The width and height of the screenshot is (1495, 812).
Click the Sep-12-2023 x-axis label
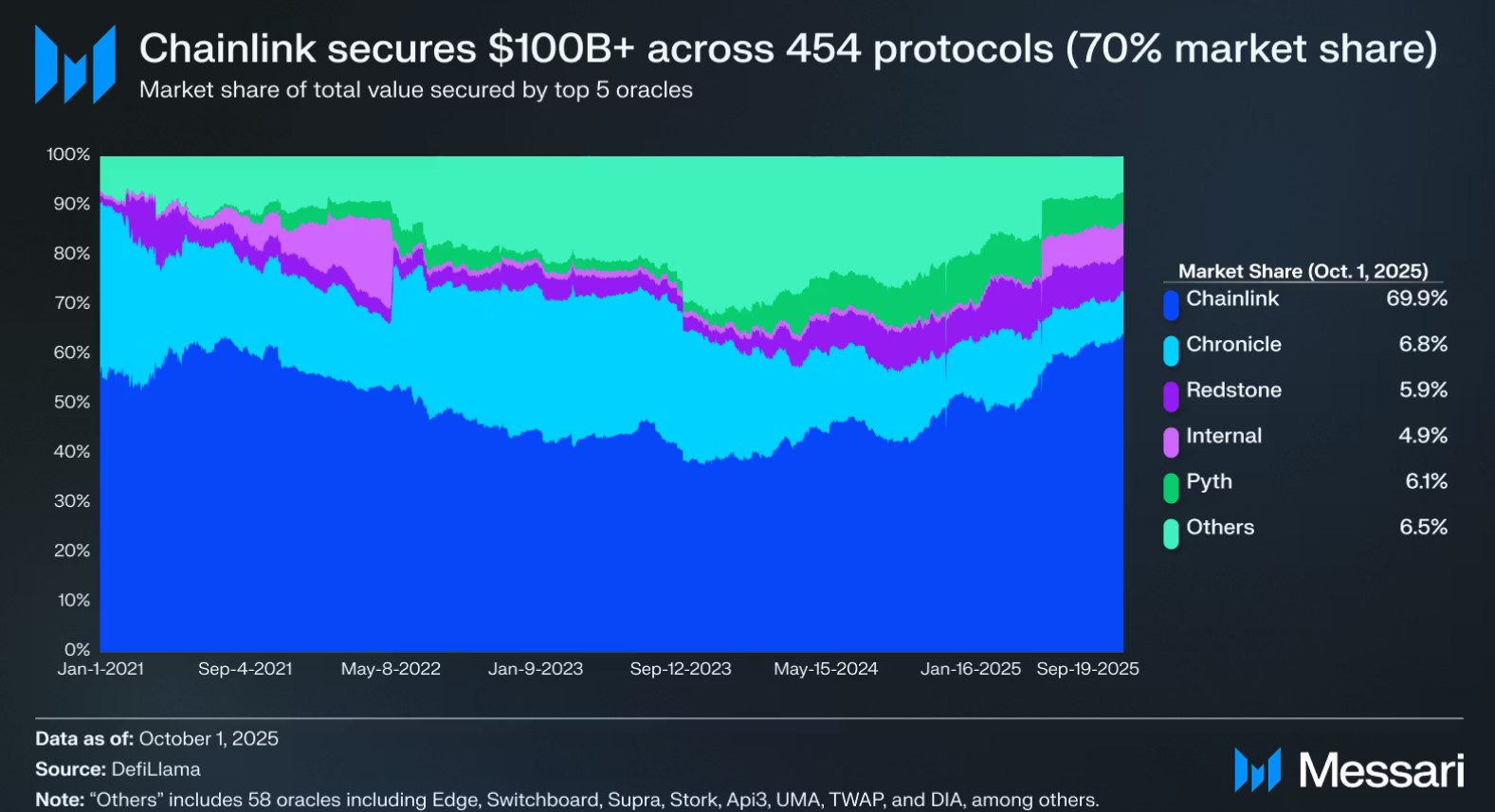click(681, 669)
